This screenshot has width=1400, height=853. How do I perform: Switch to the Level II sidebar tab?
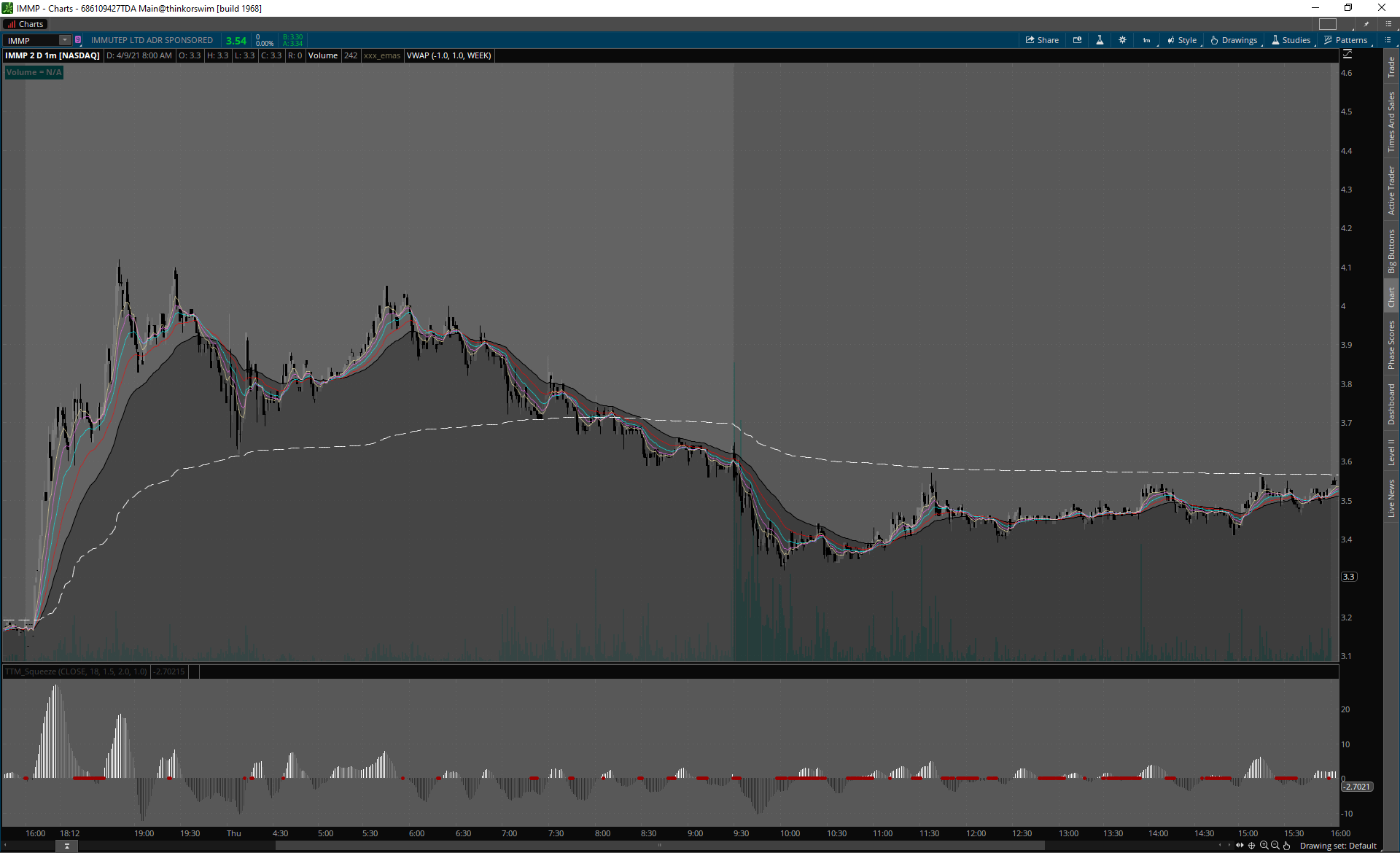point(1391,452)
